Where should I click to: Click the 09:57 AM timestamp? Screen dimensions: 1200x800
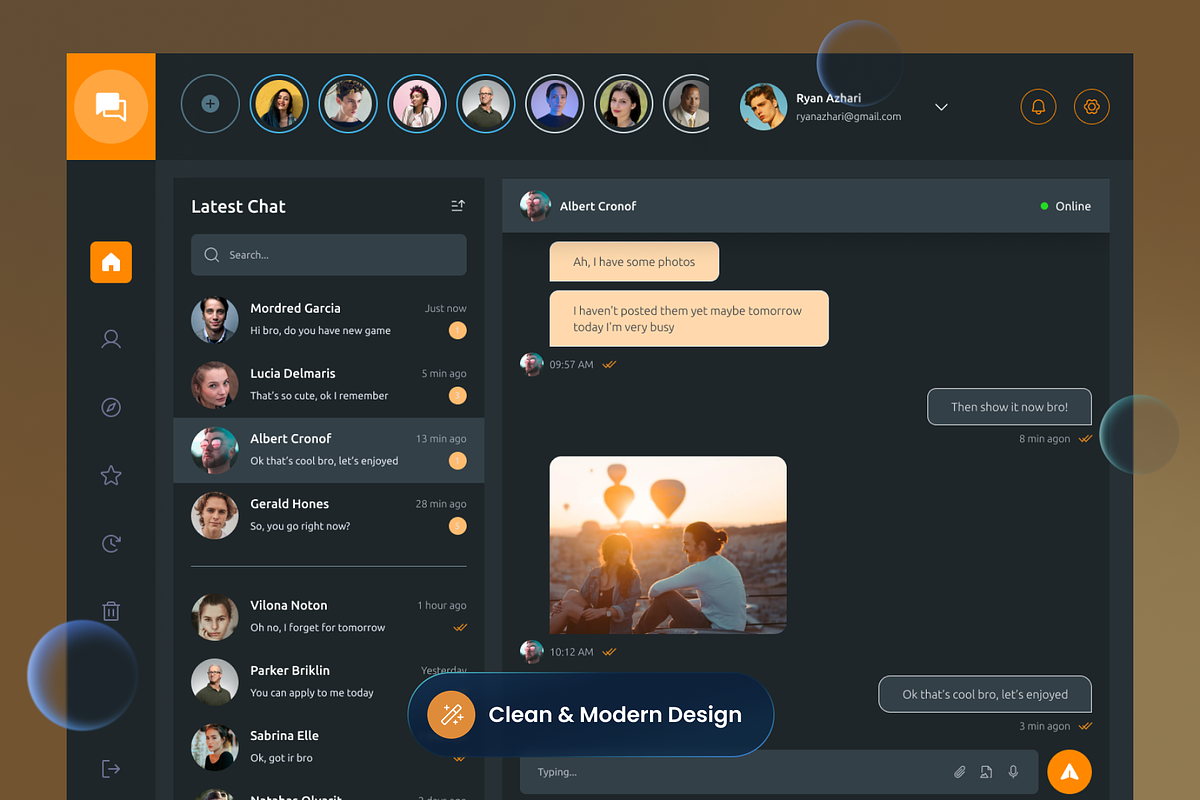571,365
